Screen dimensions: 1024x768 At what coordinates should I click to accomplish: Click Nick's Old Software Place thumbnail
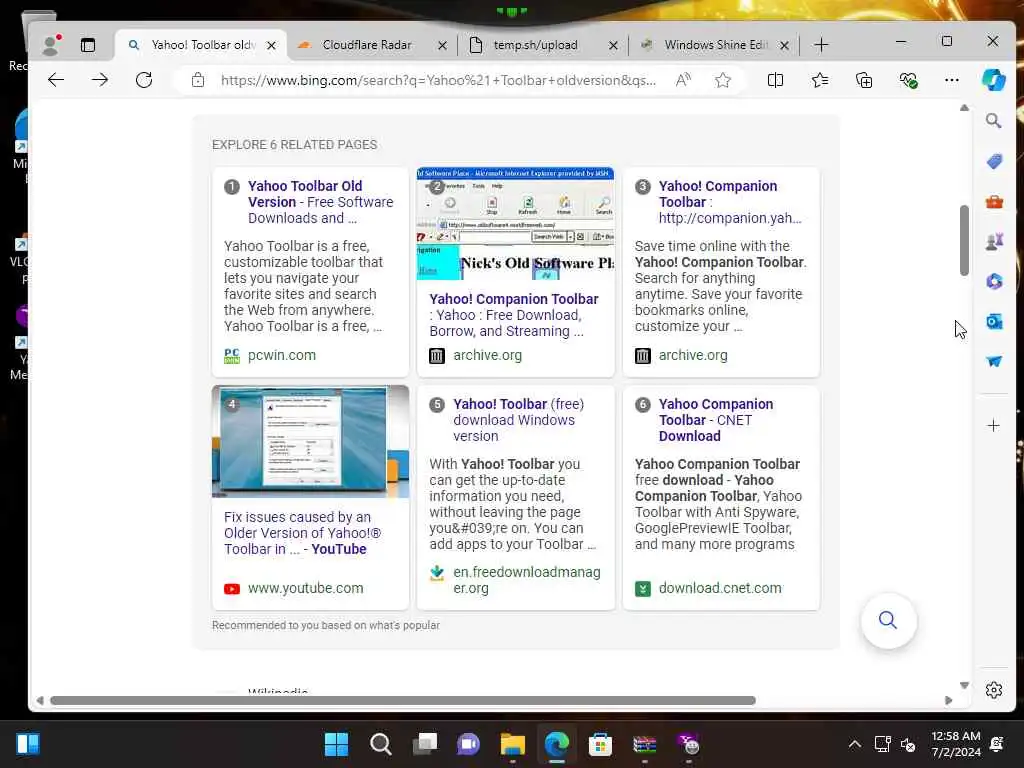[x=515, y=224]
